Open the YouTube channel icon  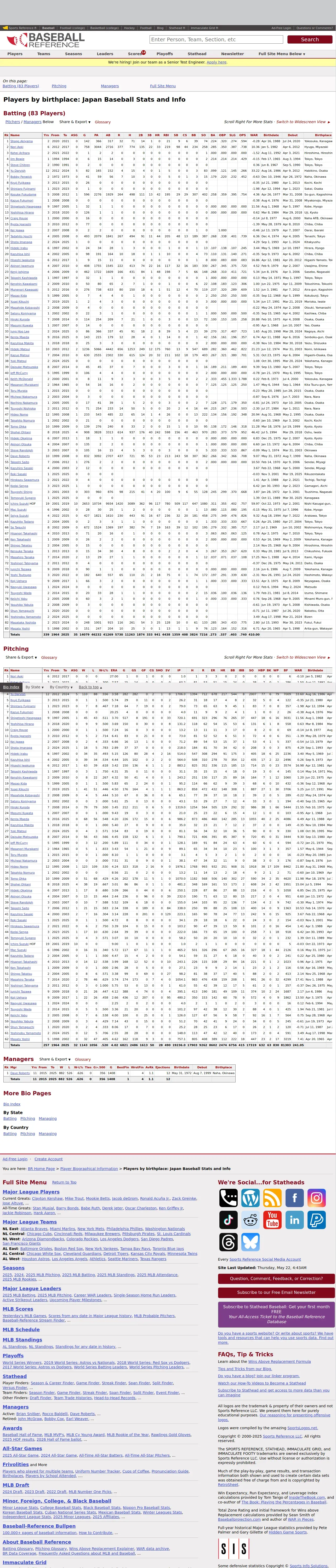click(x=272, y=1220)
